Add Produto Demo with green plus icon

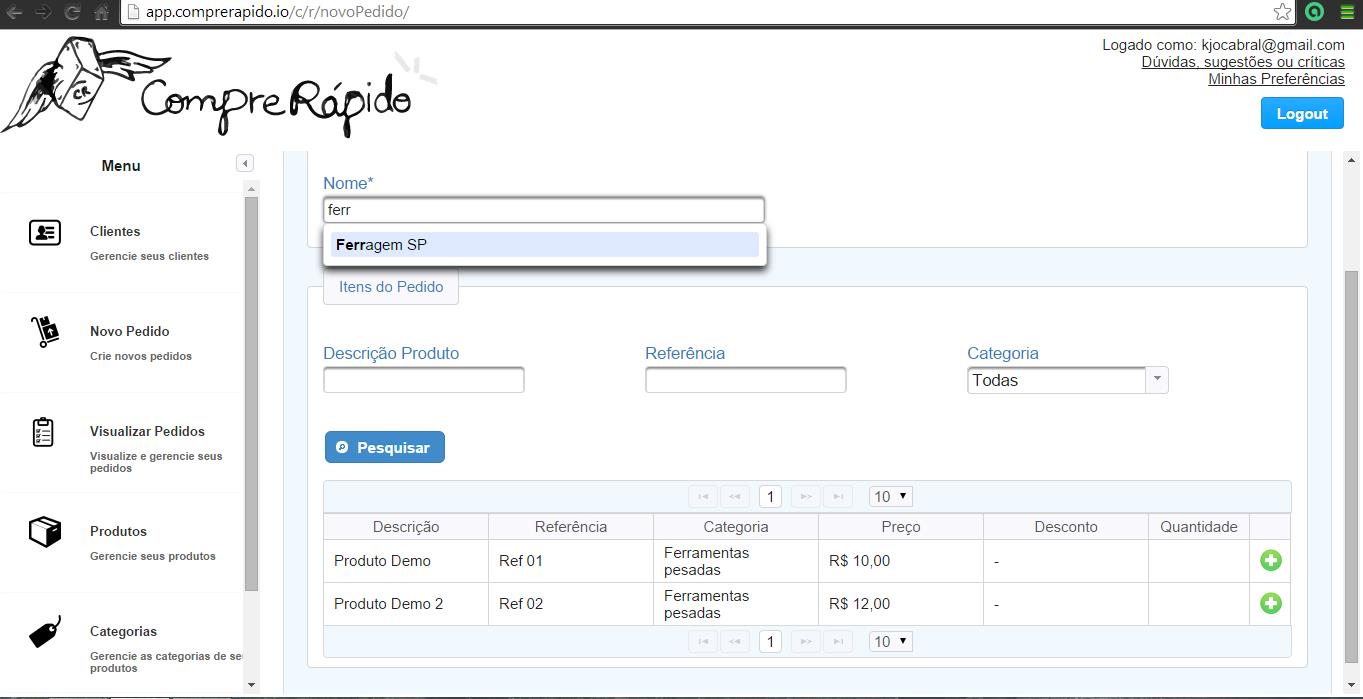pyautogui.click(x=1270, y=561)
